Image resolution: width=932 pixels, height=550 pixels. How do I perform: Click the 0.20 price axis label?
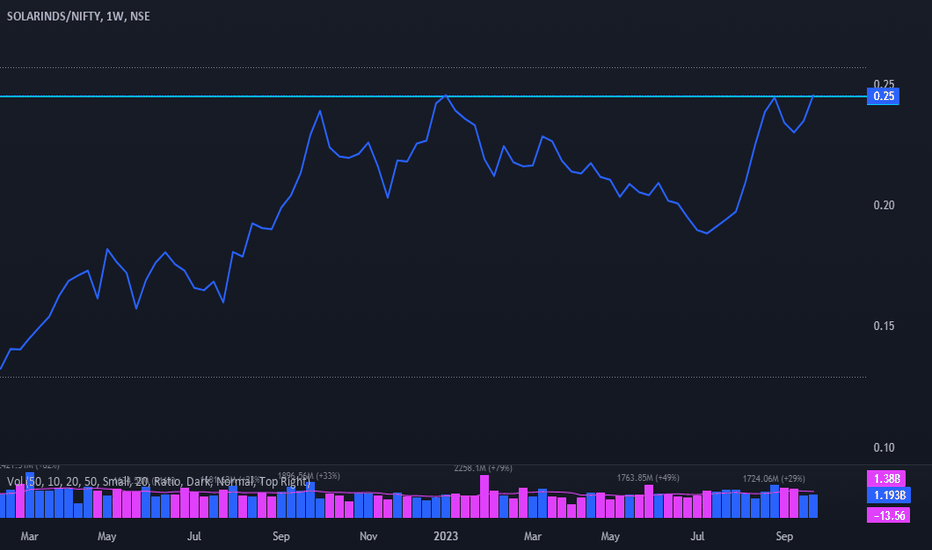pyautogui.click(x=883, y=205)
